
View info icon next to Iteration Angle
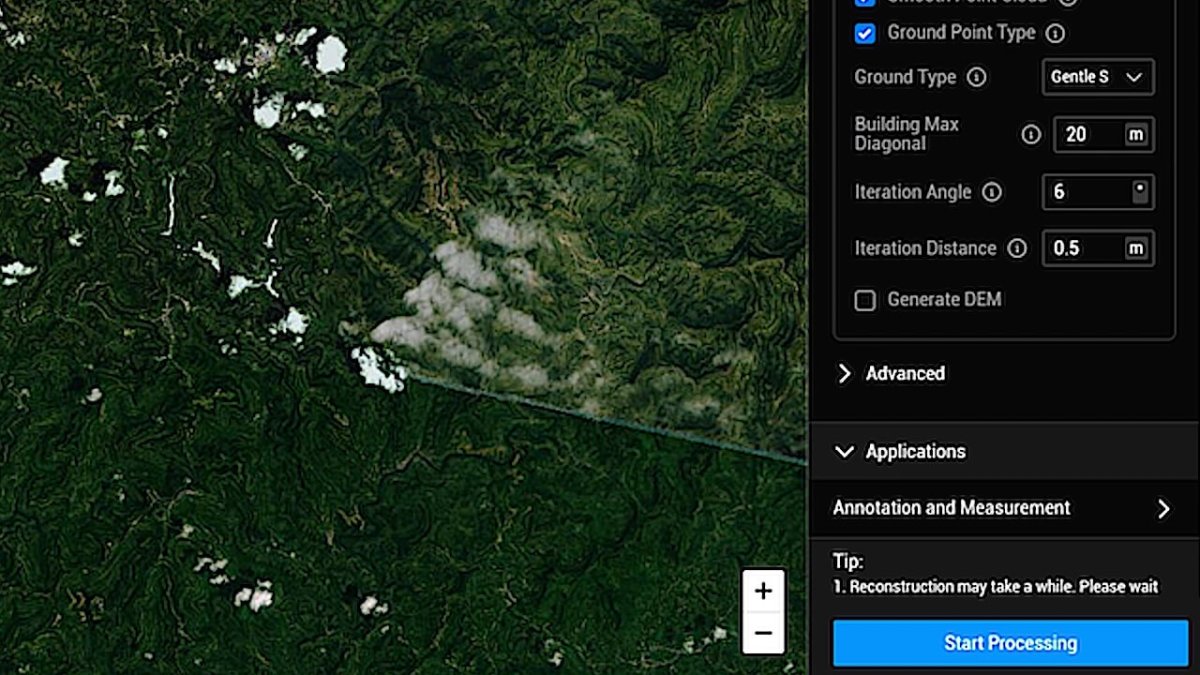point(992,192)
